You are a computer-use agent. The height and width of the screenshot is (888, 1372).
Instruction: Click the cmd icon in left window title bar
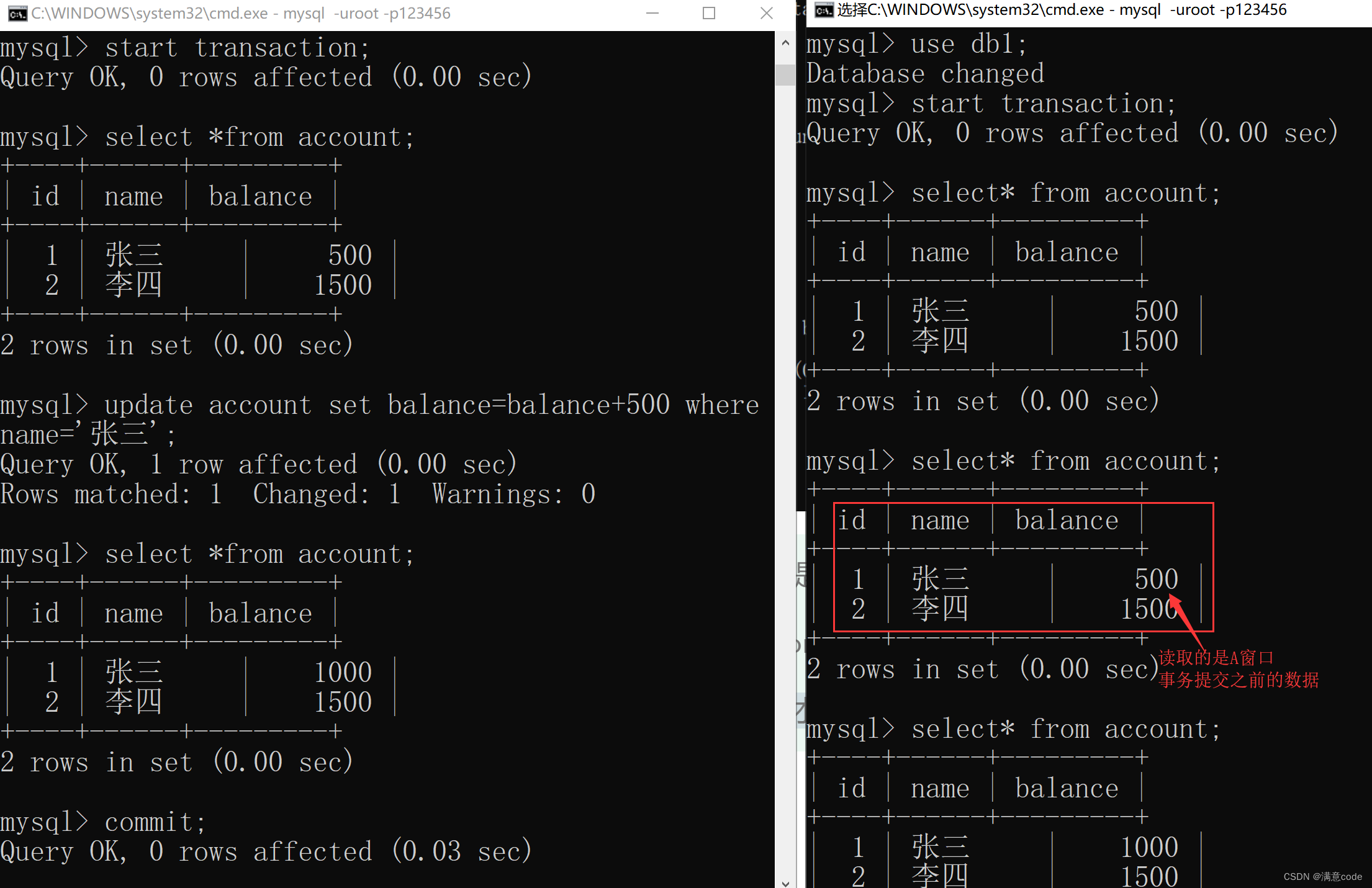pyautogui.click(x=17, y=13)
